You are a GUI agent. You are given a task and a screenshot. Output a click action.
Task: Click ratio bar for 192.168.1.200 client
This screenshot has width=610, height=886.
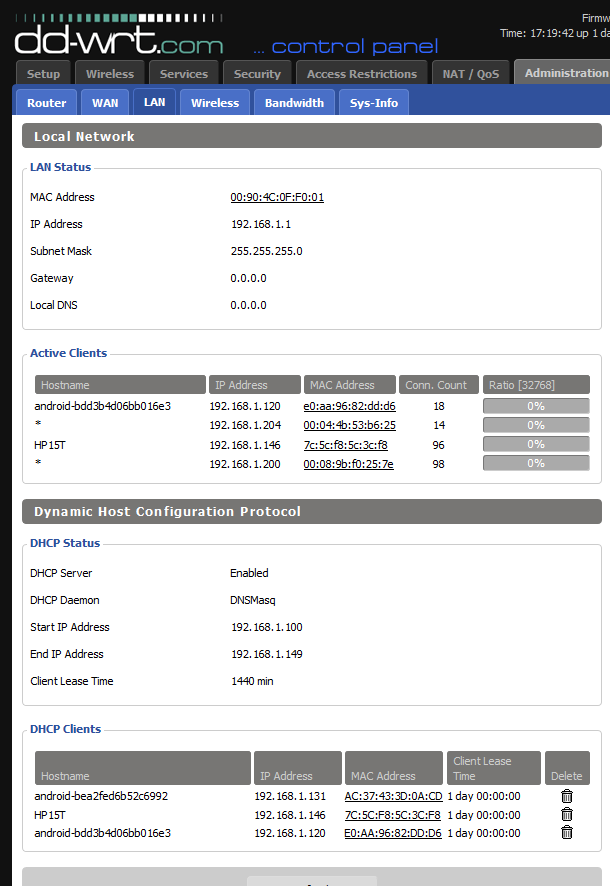[x=536, y=463]
